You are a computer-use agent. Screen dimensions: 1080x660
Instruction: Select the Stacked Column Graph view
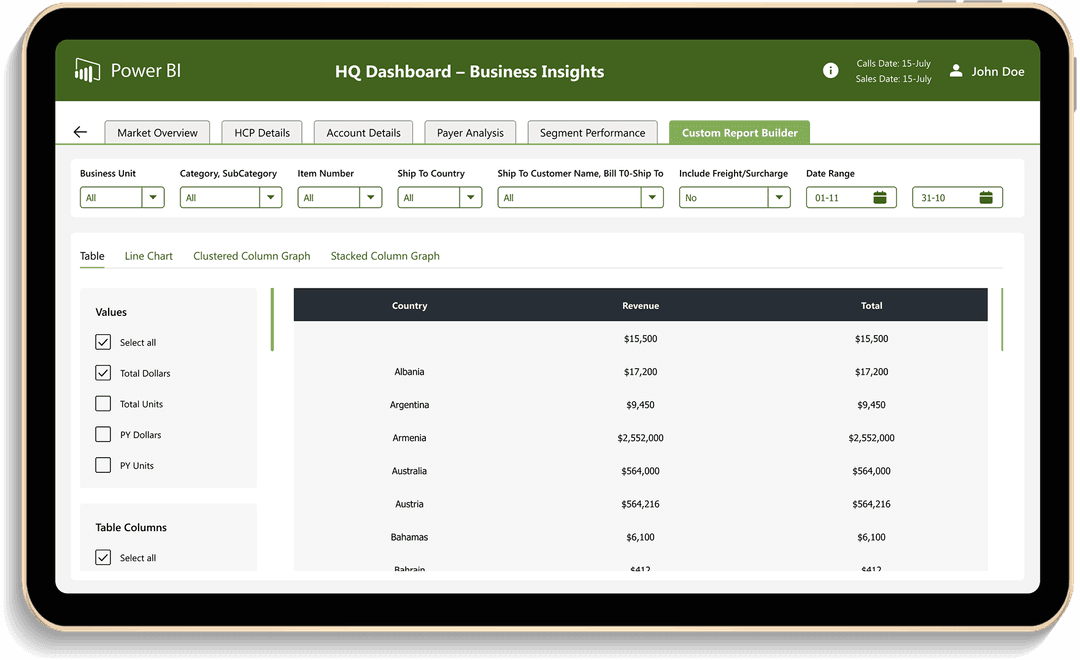click(385, 256)
